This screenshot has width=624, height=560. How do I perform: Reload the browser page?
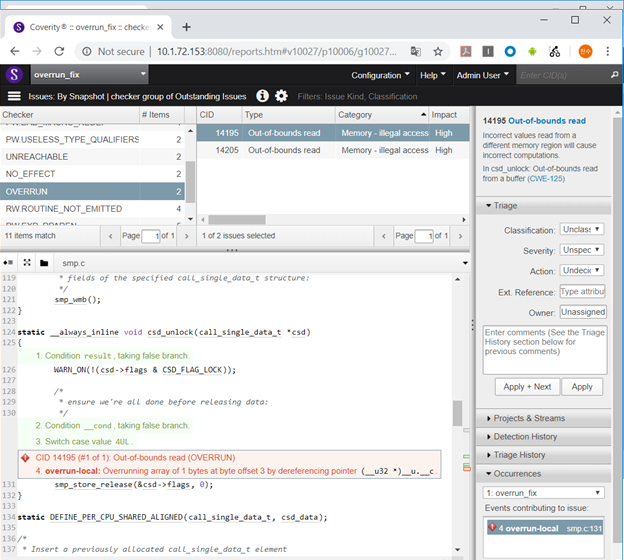(x=60, y=51)
